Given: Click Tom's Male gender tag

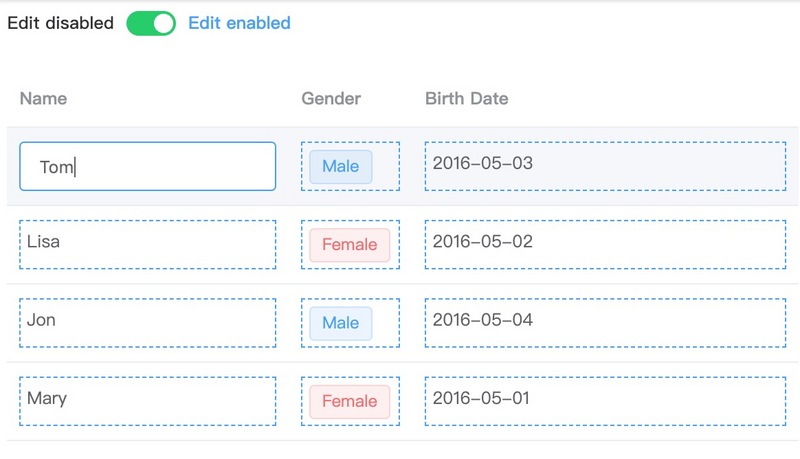Looking at the screenshot, I should tap(340, 166).
